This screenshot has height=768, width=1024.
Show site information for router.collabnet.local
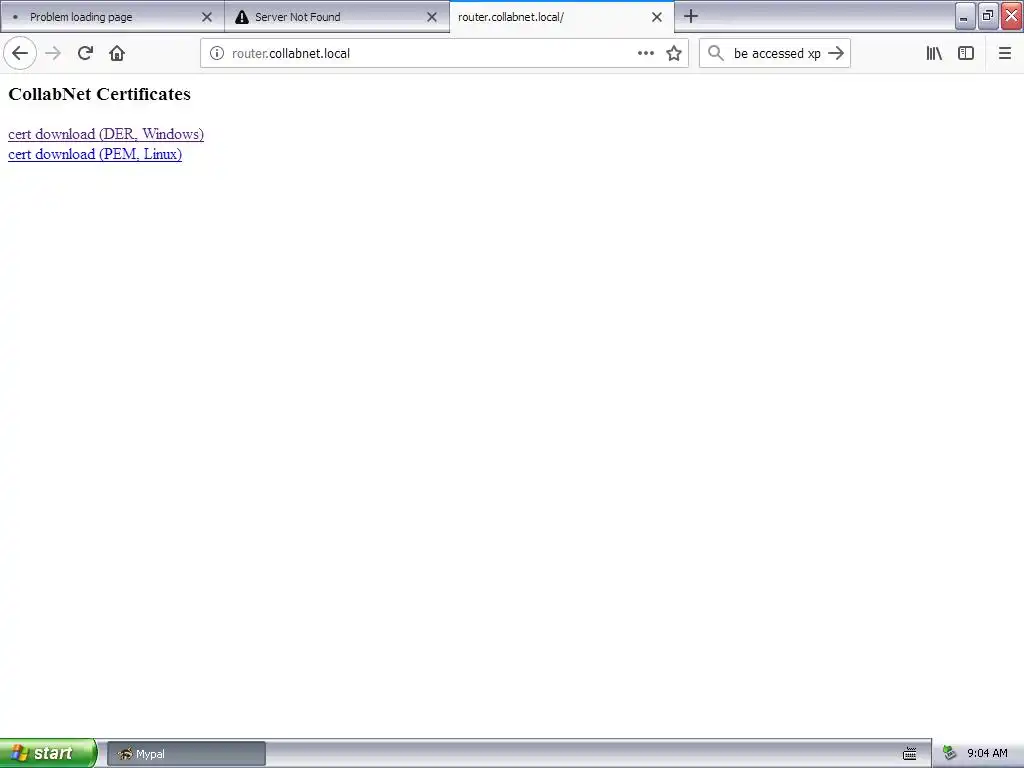click(x=217, y=53)
